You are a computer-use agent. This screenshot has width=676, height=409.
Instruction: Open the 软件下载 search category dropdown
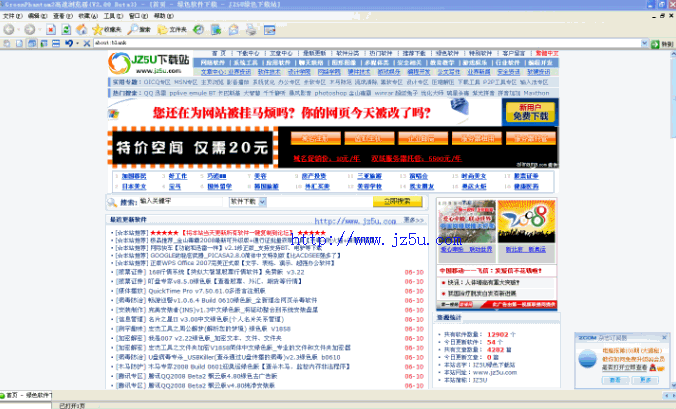263,202
